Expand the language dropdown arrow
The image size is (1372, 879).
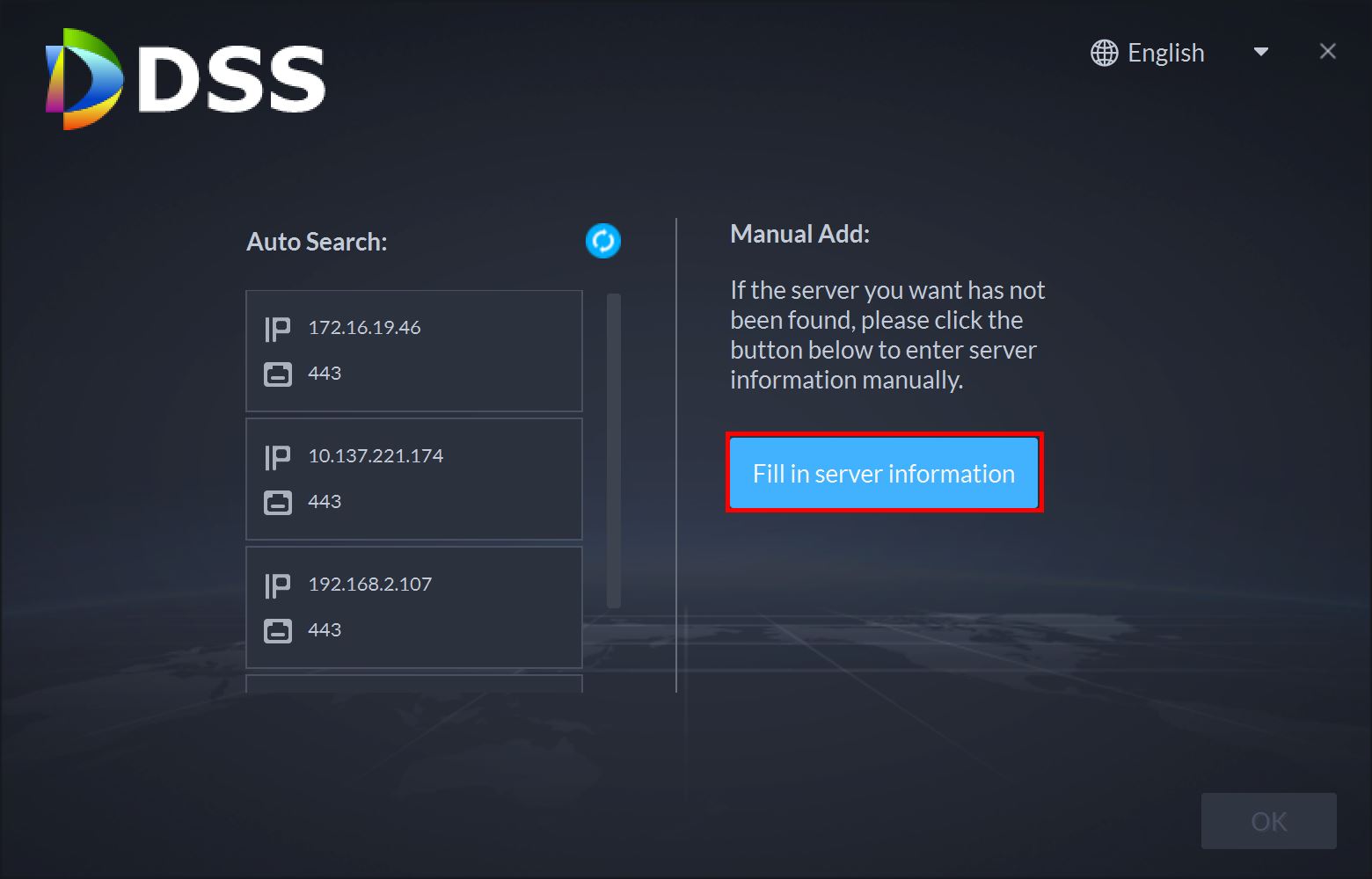(x=1260, y=53)
